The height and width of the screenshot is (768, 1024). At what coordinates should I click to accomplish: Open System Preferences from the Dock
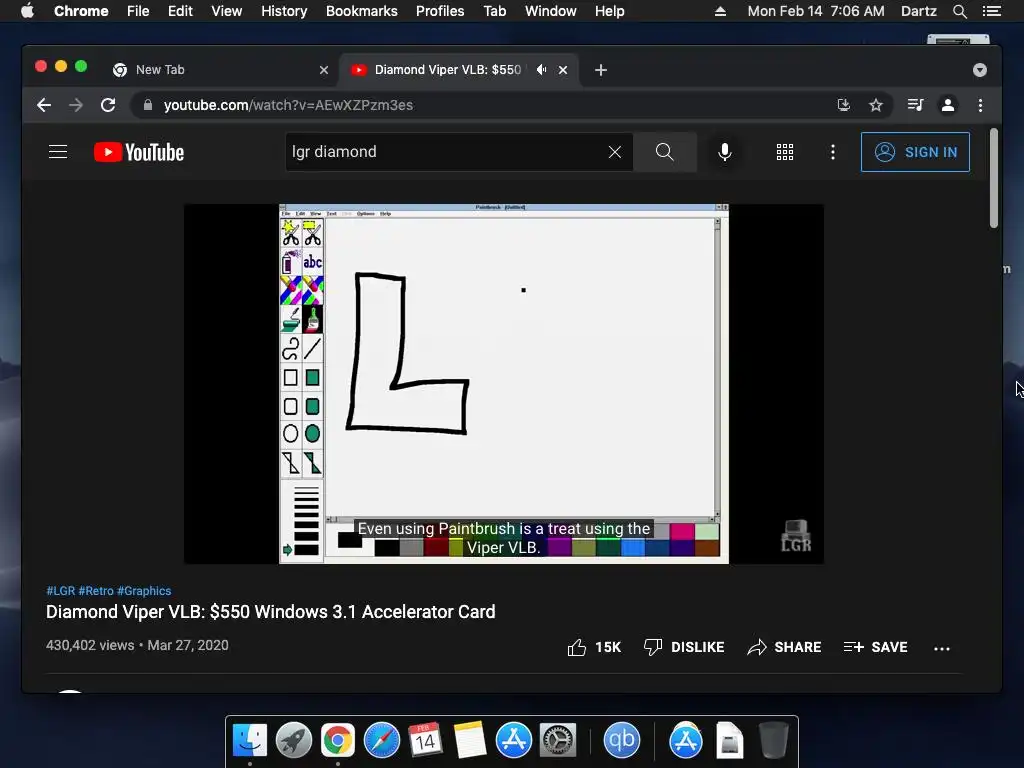(558, 741)
